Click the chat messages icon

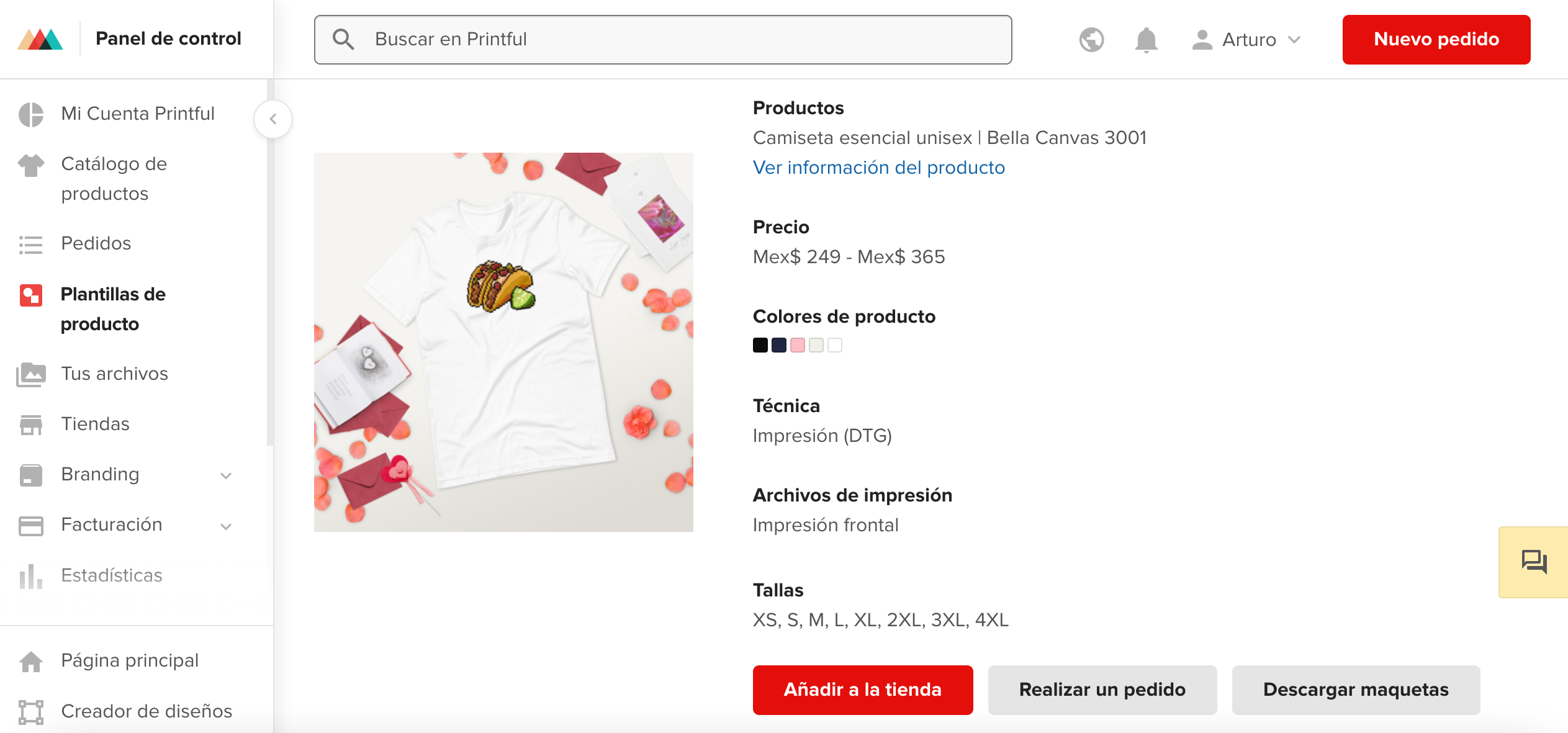click(x=1534, y=562)
